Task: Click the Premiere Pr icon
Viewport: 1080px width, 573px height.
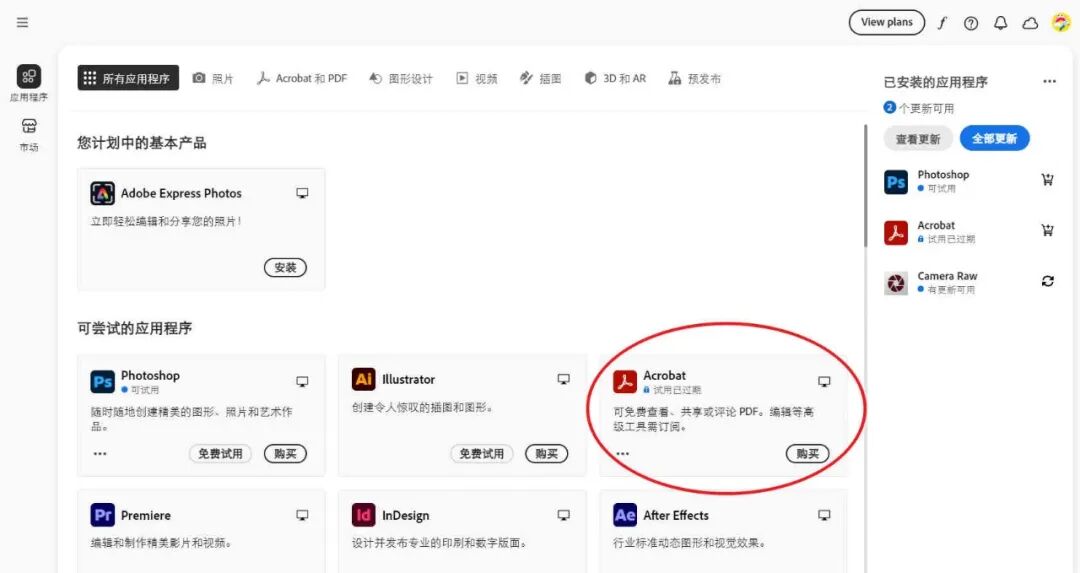Action: click(x=103, y=515)
